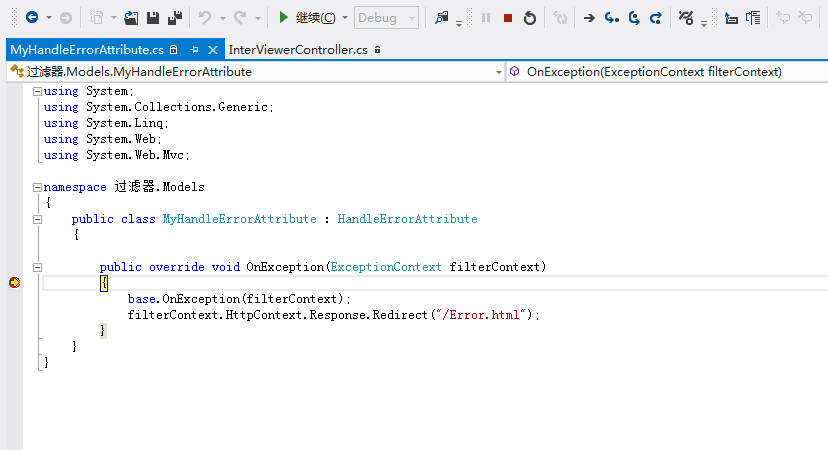The width and height of the screenshot is (828, 450).
Task: Open the dropdown arrow beside 继续(C)
Action: (345, 18)
